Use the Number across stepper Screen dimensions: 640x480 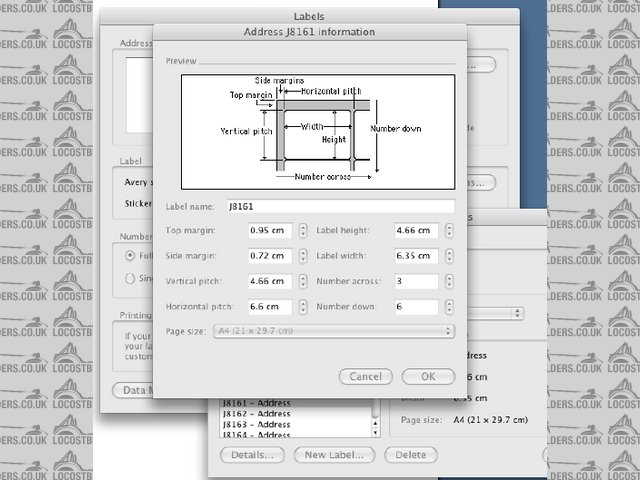(448, 281)
